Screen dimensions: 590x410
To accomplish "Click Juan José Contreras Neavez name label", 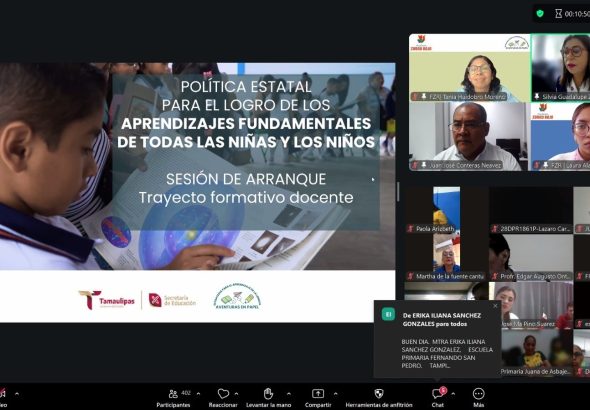I will [x=465, y=165].
